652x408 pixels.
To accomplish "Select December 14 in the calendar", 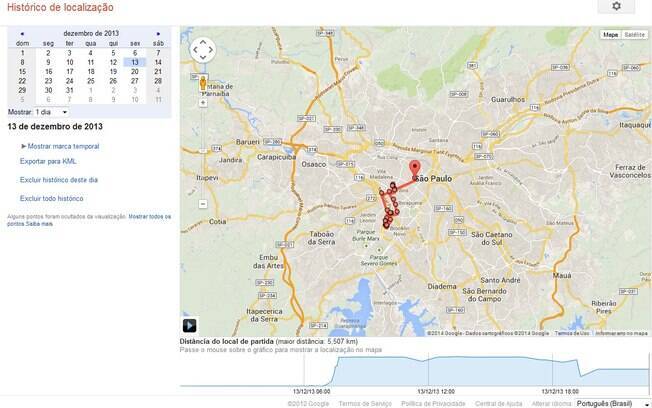I will click(x=158, y=62).
